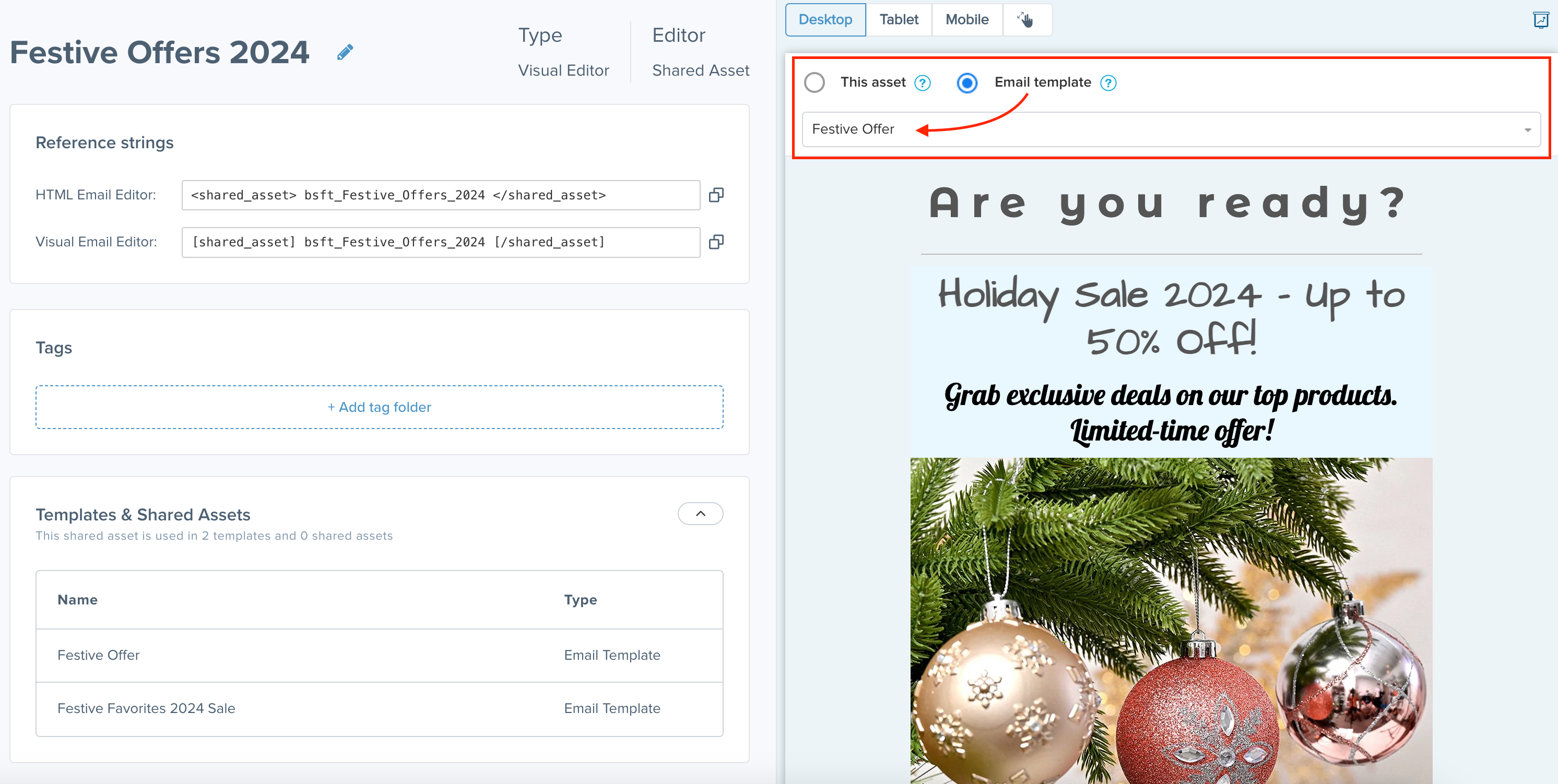Click the interactive preview hand icon
This screenshot has height=784, width=1558.
tap(1026, 20)
